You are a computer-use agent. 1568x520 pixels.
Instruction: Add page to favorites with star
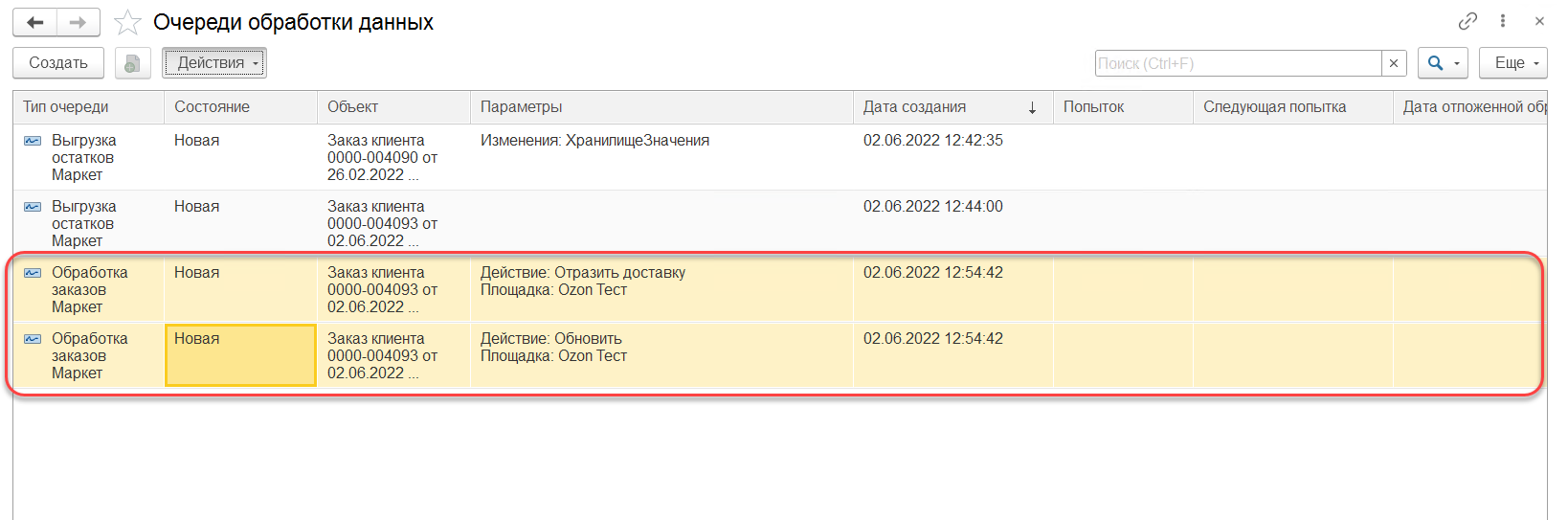127,22
